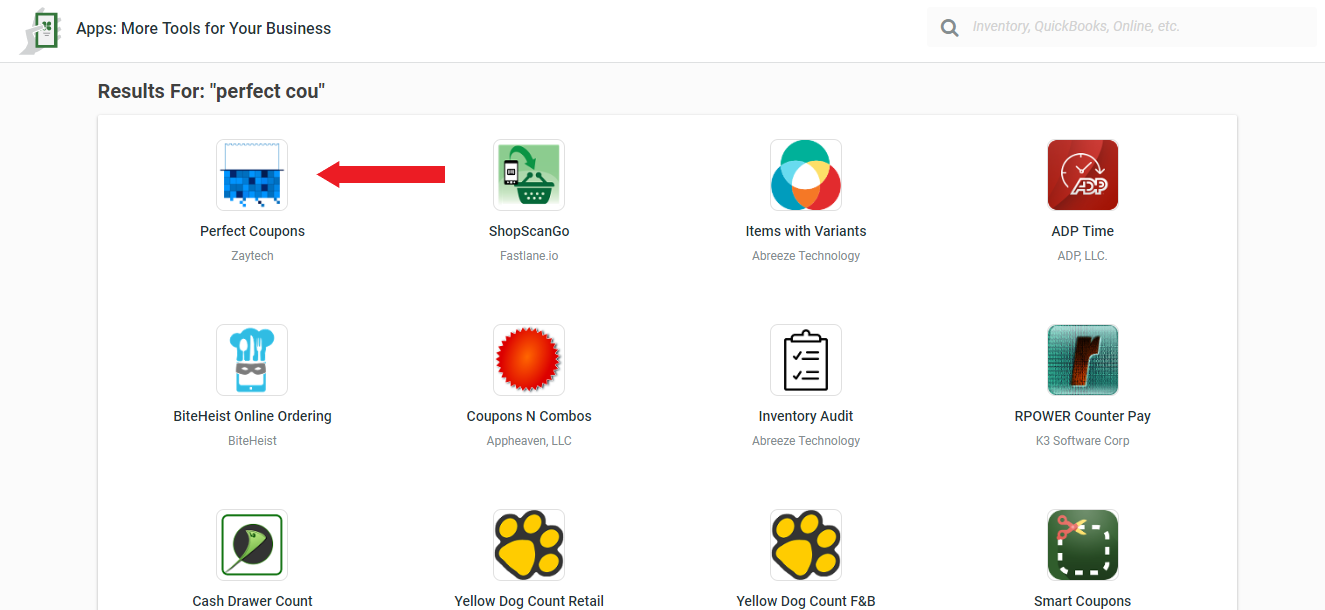Open the Yellow Dog Count Retail paw icon

pos(529,545)
